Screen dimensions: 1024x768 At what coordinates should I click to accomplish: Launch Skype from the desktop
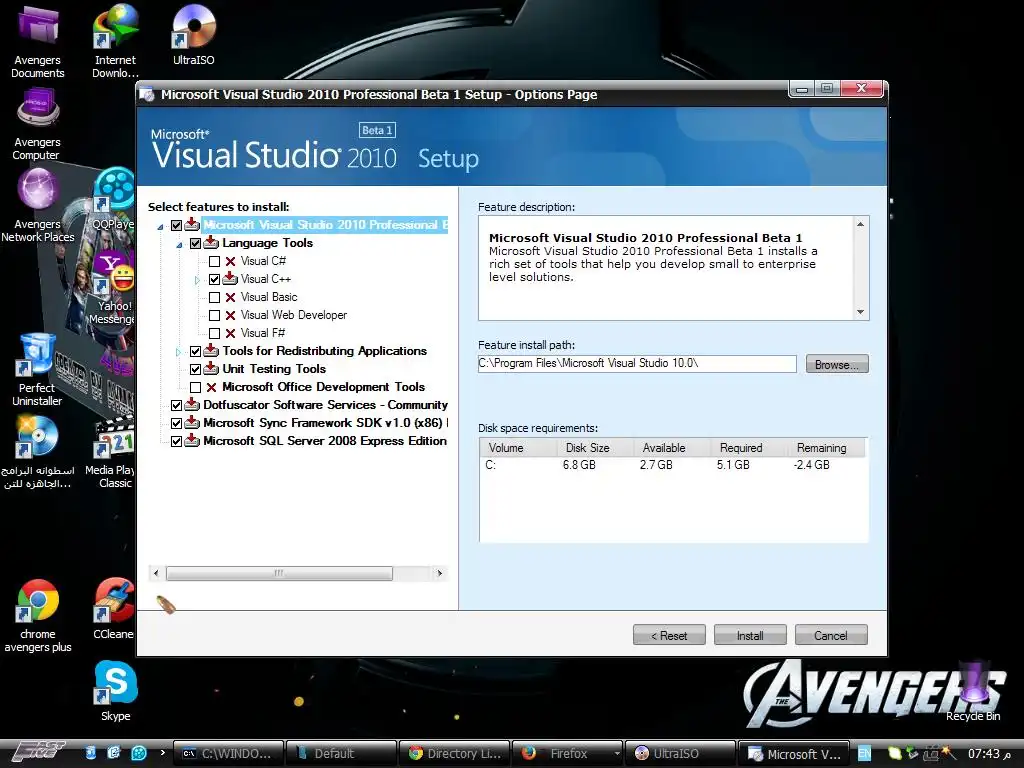coord(116,691)
